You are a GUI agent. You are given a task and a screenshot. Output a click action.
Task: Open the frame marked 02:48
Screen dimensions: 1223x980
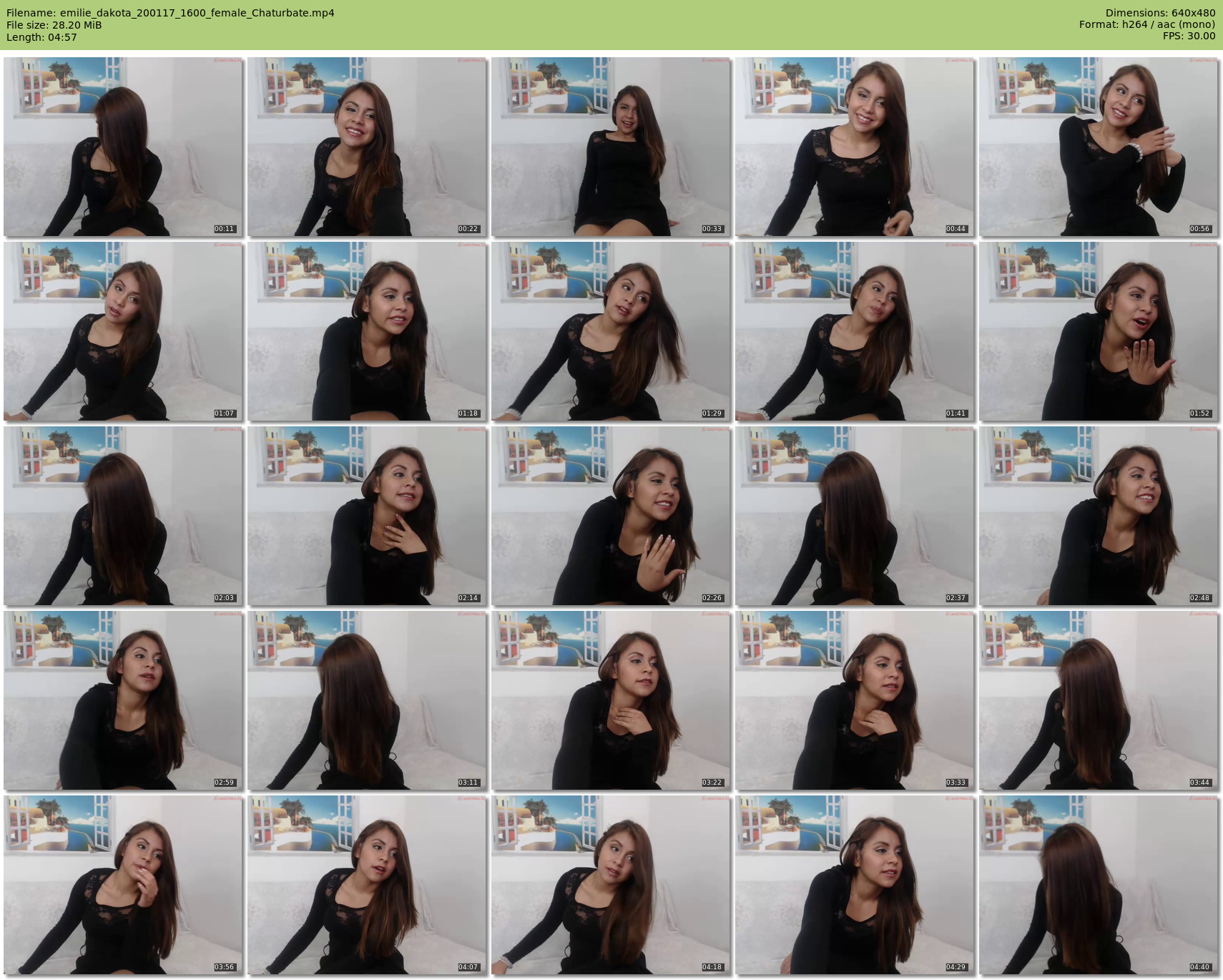pyautogui.click(x=1098, y=516)
